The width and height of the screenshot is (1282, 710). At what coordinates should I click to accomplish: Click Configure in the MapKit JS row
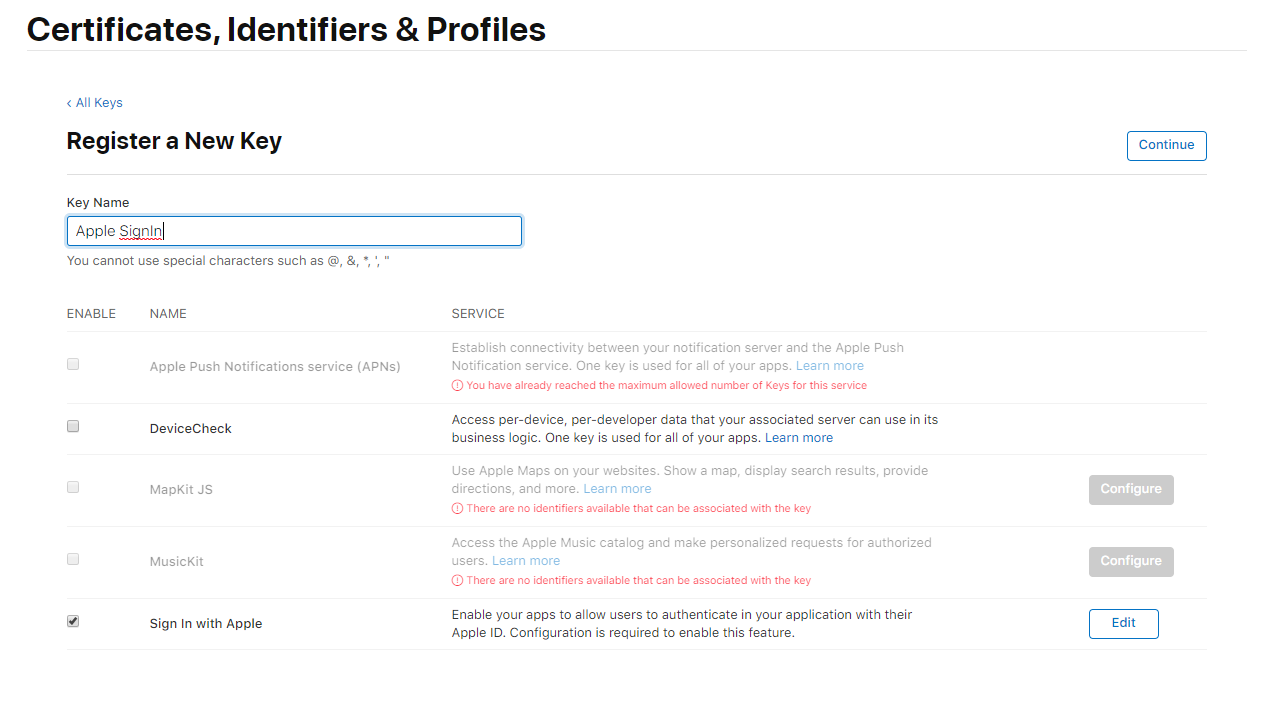(x=1131, y=489)
